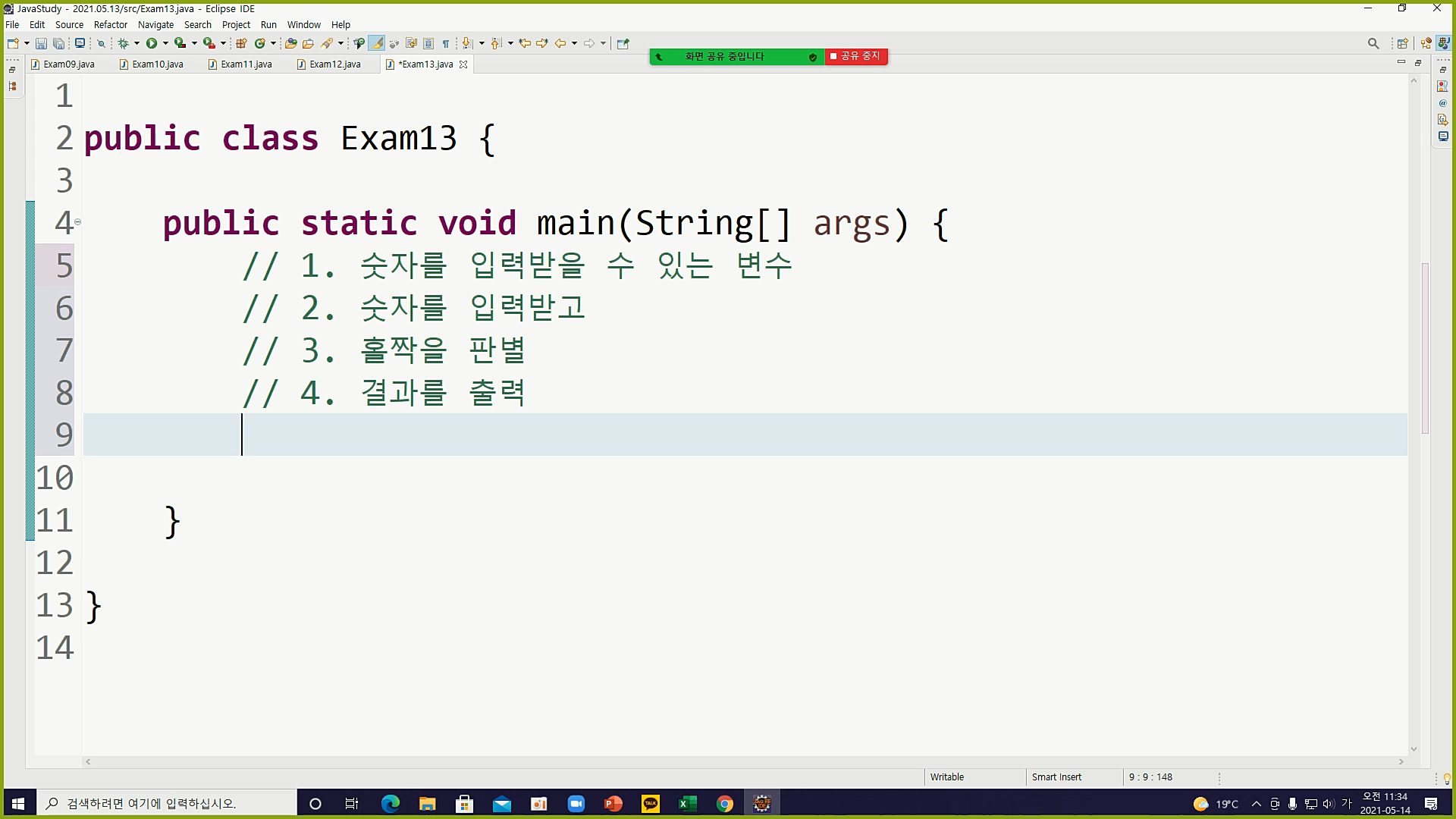Open Chrome from the taskbar
The width and height of the screenshot is (1456, 819).
pos(724,804)
